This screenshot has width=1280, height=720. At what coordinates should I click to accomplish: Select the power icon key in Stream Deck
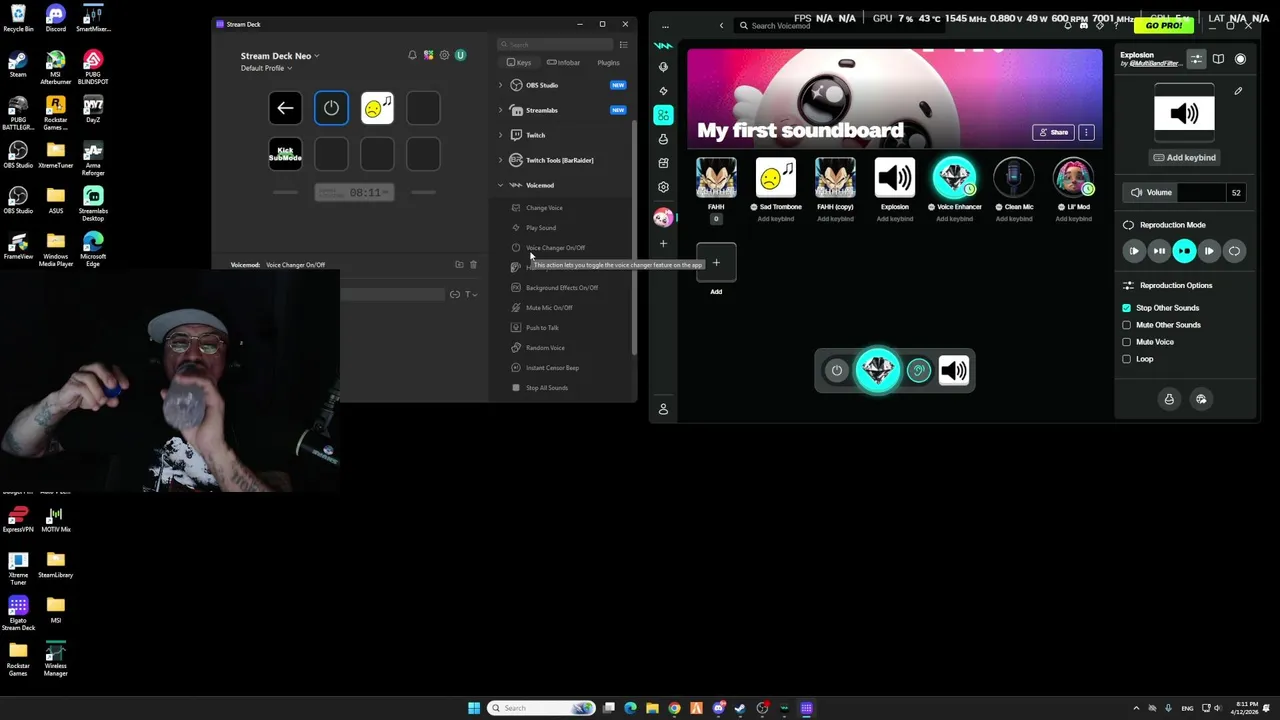tap(331, 109)
